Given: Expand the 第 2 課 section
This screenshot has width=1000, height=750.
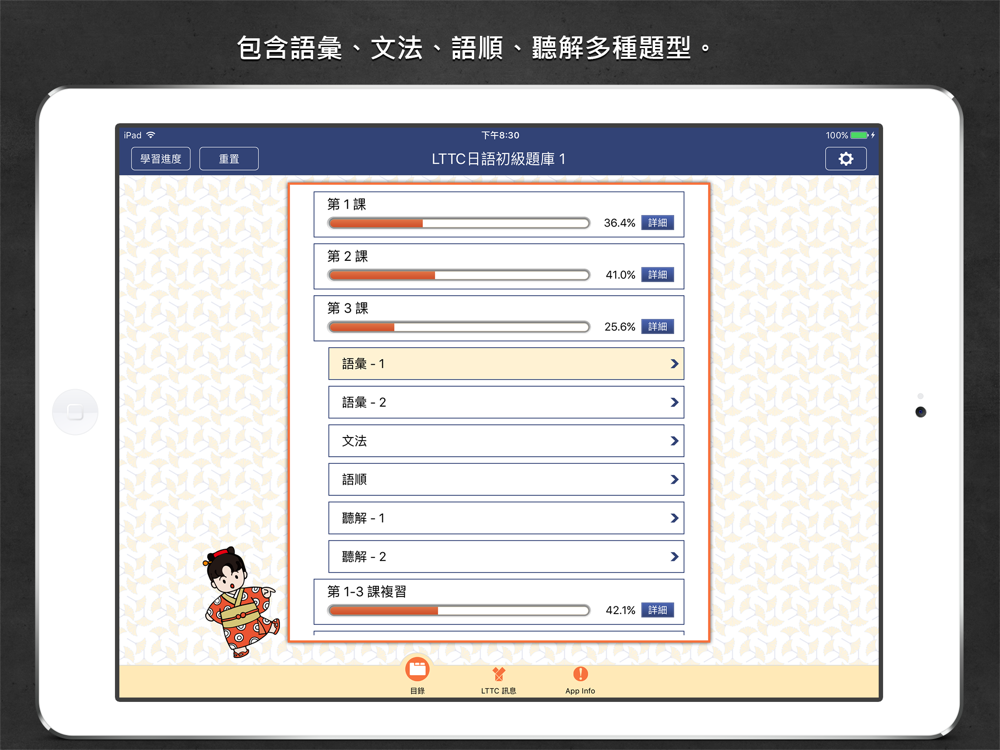Looking at the screenshot, I should 499,267.
